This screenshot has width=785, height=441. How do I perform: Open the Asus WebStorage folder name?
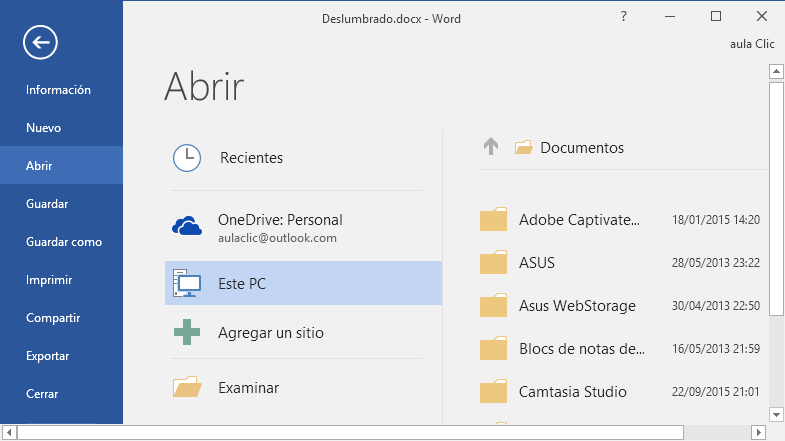point(577,306)
